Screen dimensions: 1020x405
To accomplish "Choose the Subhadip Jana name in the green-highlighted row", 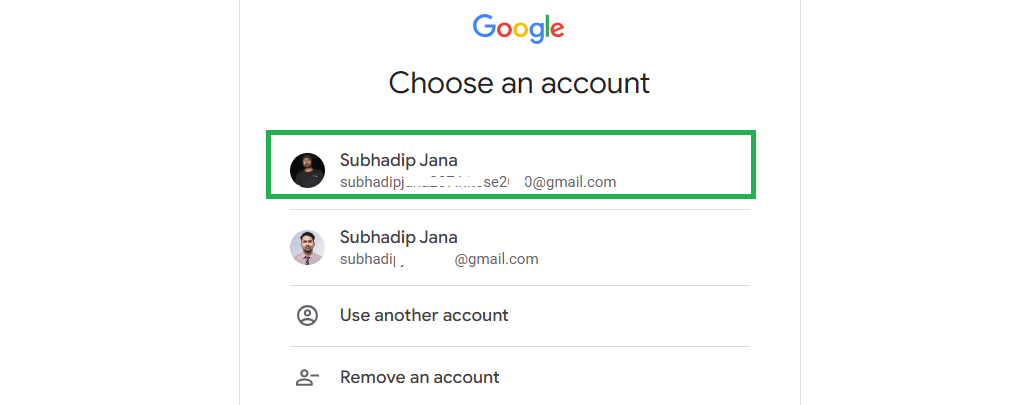I will point(398,160).
